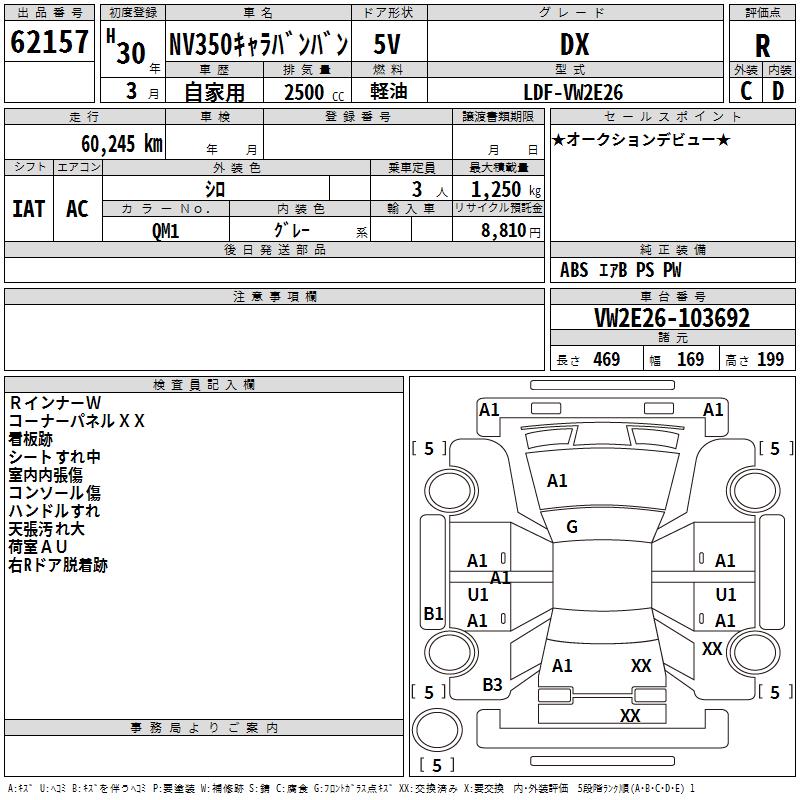
Task: Click the vehicle name NV350キャラバンバン
Action: [256, 45]
